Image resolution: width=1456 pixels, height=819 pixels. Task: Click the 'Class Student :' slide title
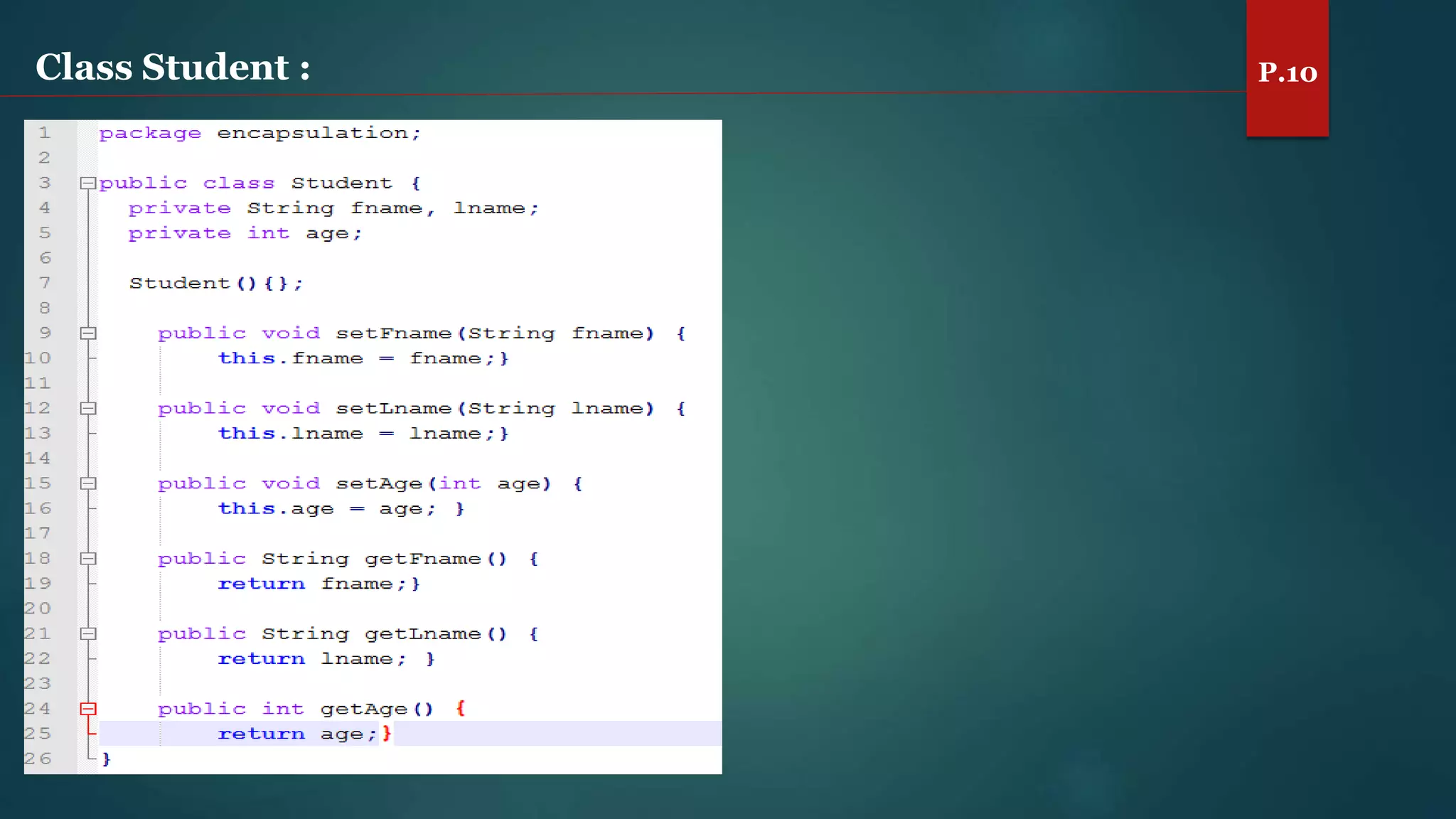tap(173, 68)
